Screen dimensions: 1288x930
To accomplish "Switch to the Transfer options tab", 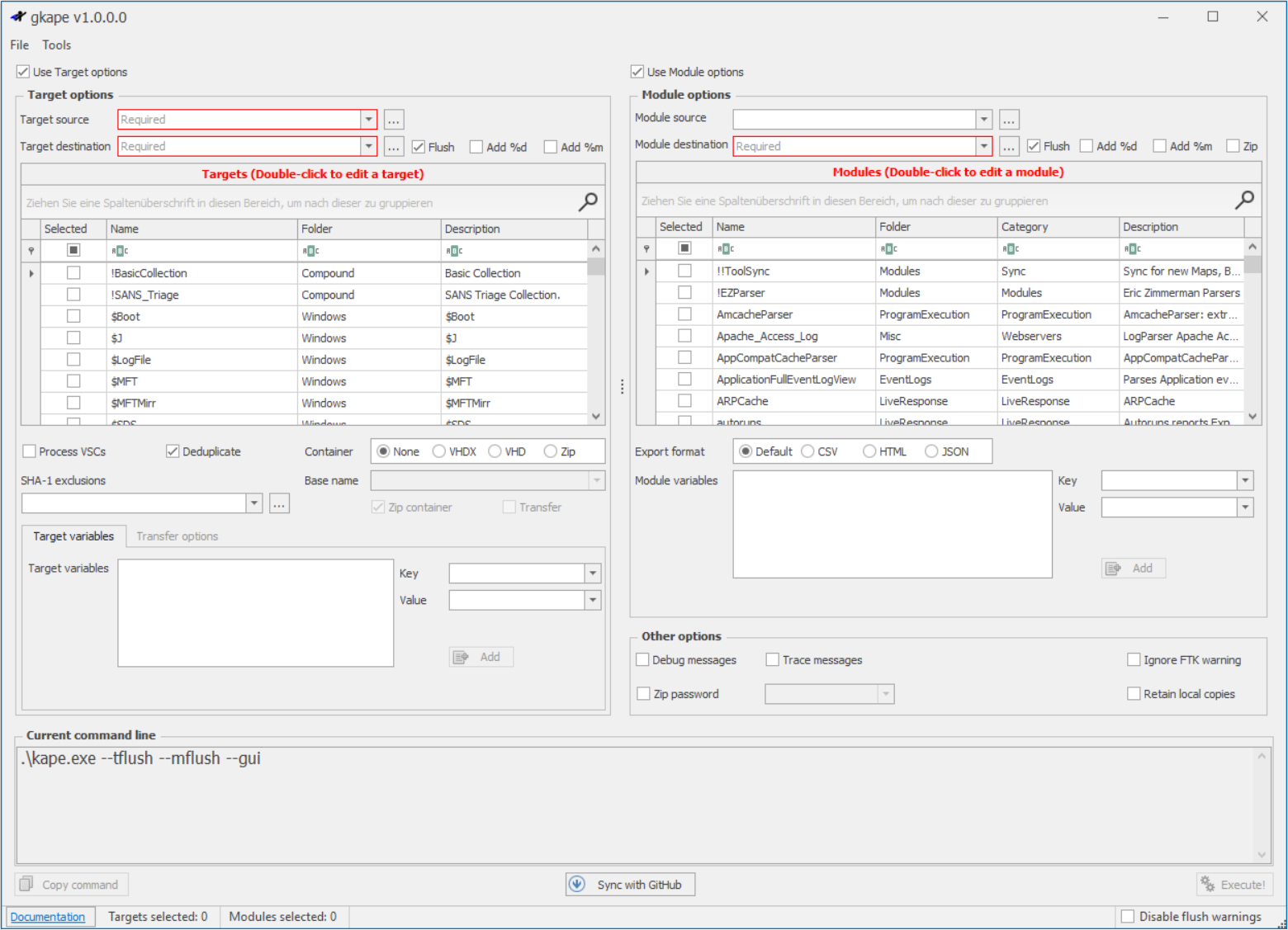I will pos(177,536).
